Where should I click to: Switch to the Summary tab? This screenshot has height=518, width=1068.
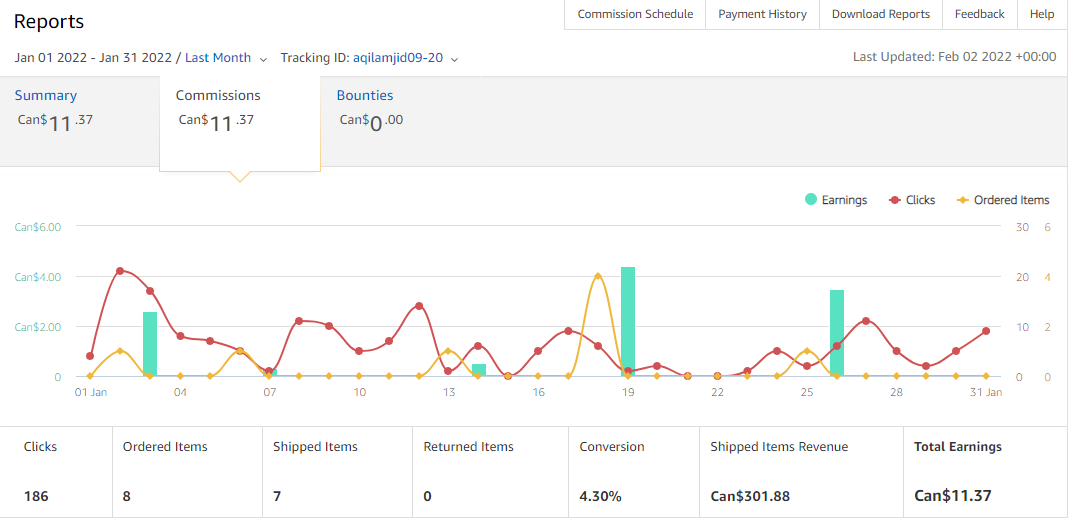46,95
